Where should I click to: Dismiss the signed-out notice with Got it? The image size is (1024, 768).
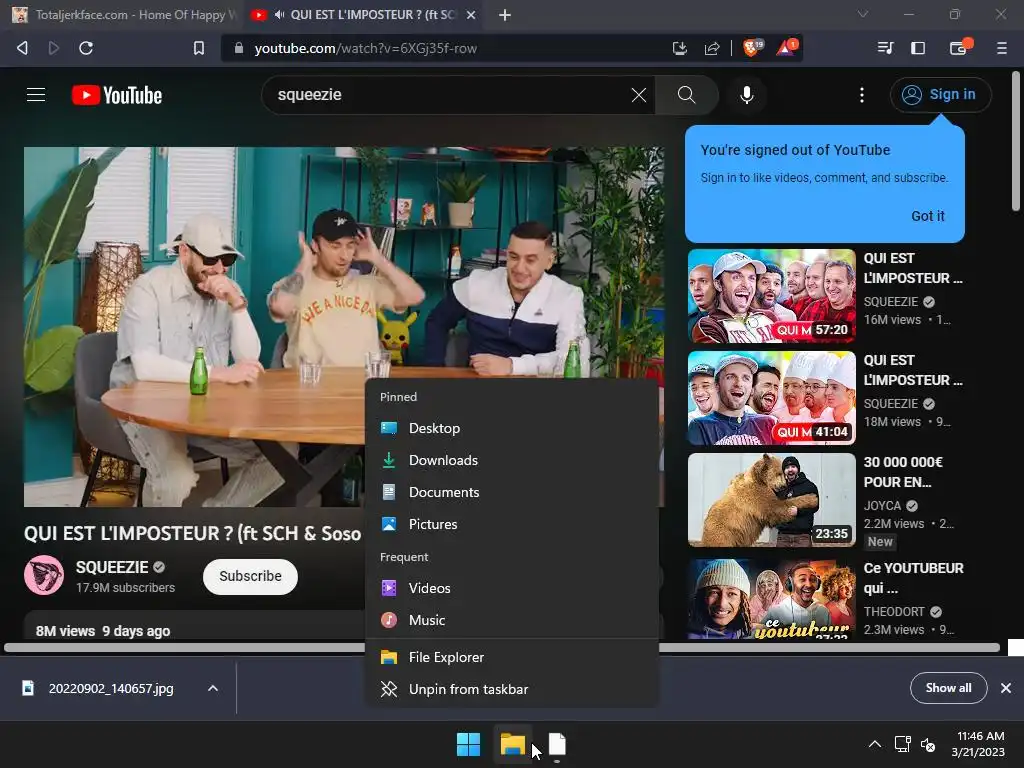(x=927, y=216)
